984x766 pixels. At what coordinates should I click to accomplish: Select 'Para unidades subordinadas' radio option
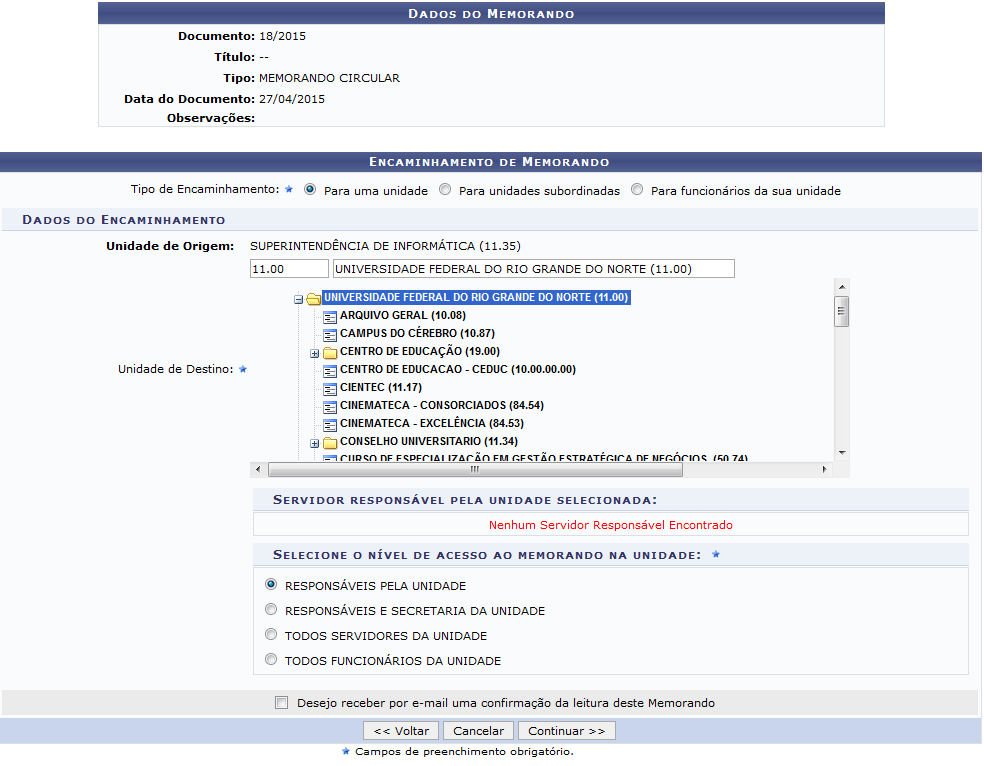tap(445, 190)
